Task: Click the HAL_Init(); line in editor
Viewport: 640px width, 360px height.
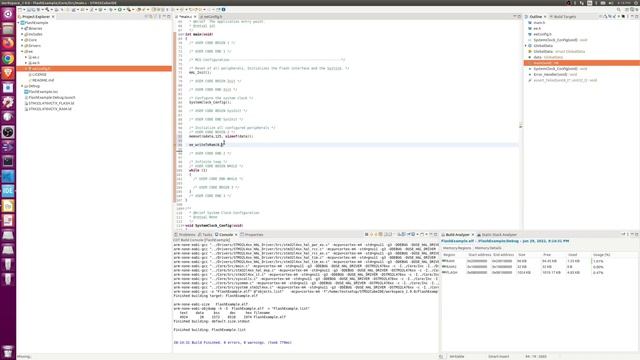Action: click(x=200, y=73)
